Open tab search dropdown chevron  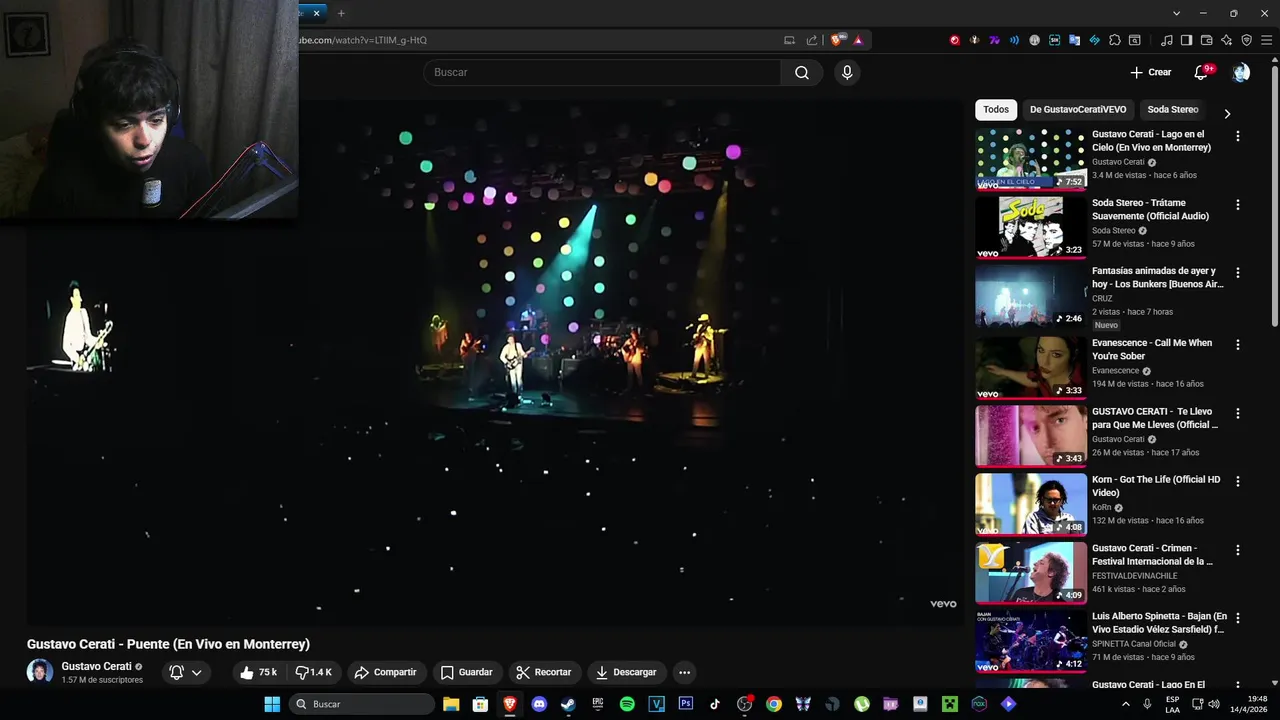pyautogui.click(x=1176, y=13)
